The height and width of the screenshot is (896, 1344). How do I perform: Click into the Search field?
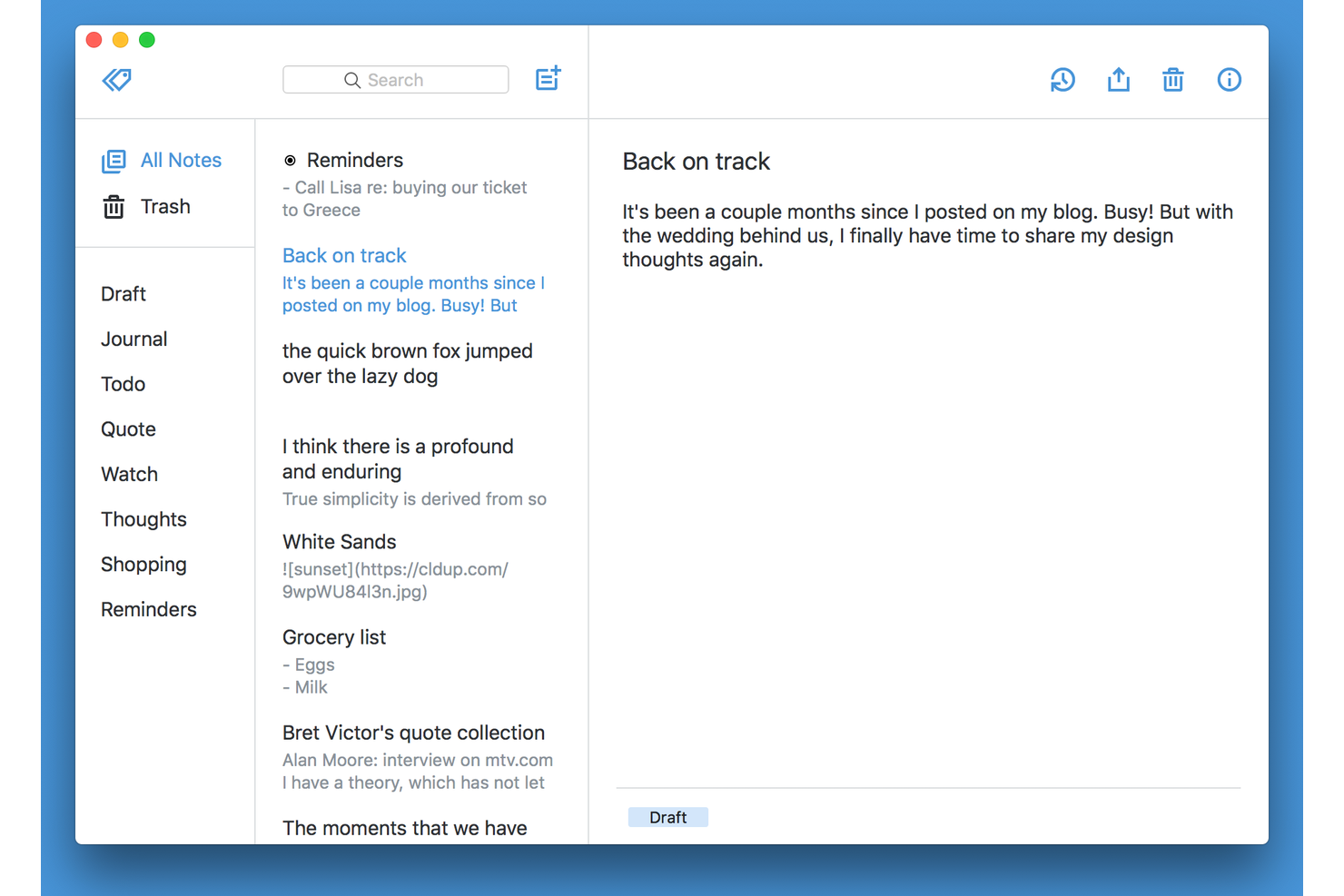409,80
